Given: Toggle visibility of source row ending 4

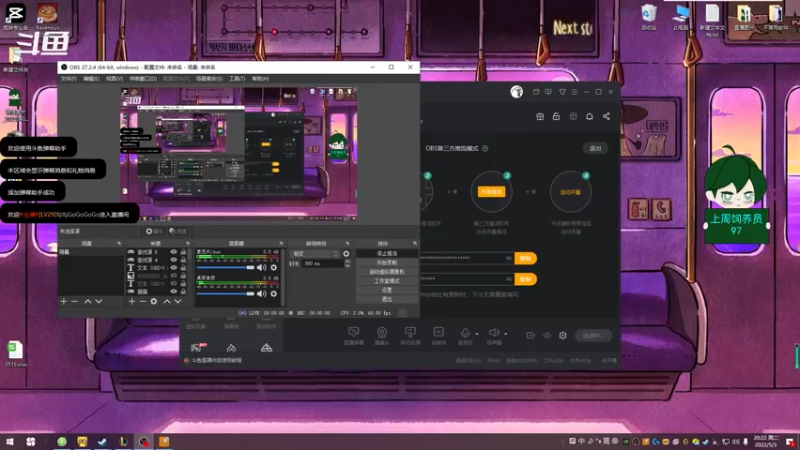Looking at the screenshot, I should point(173,260).
